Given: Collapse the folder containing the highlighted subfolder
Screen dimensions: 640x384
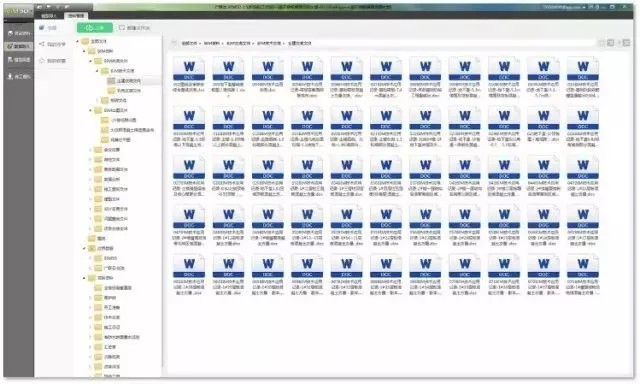Looking at the screenshot, I should pos(97,71).
